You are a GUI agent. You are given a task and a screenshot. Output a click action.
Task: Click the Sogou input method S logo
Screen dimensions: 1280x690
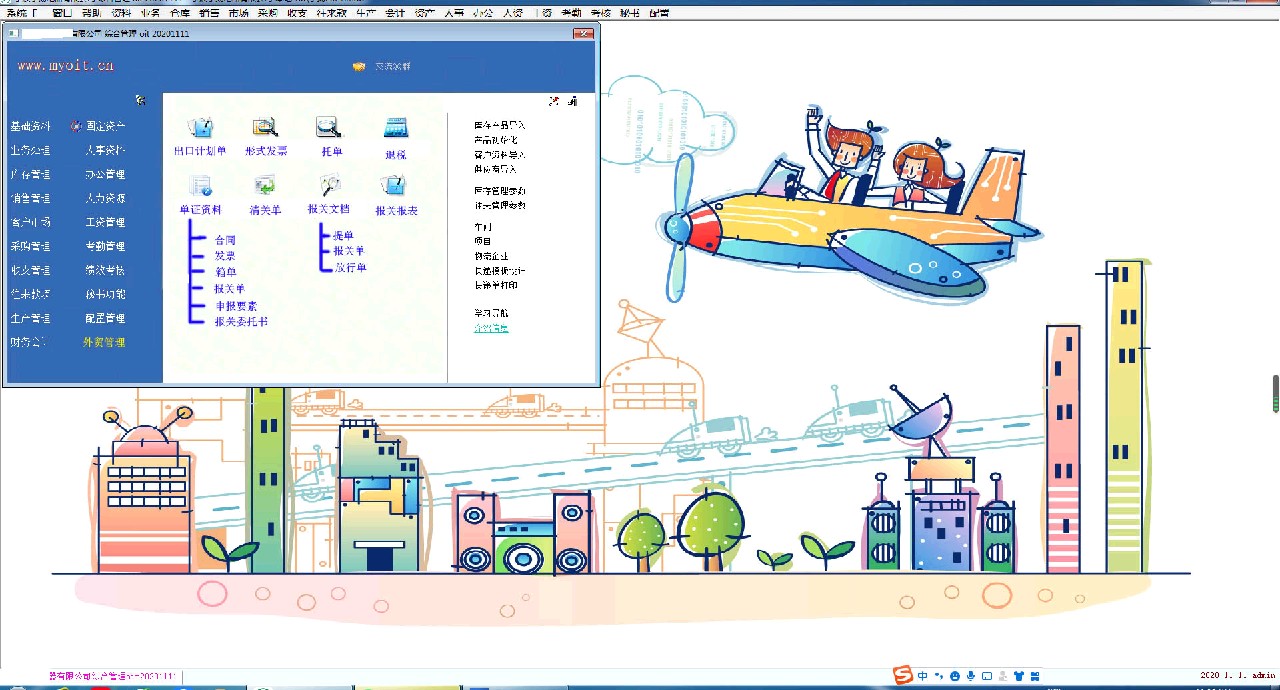903,675
